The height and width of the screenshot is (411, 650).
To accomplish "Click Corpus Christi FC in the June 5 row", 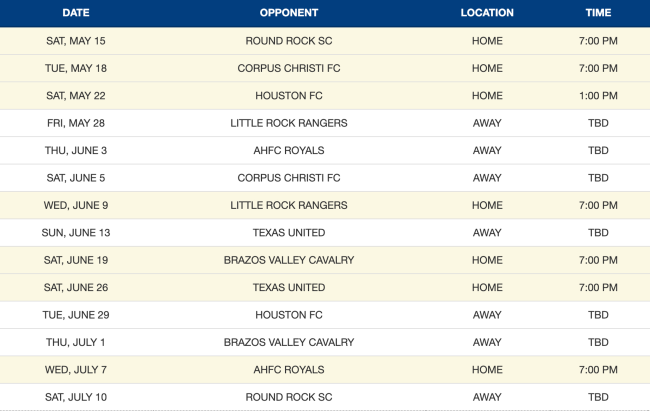I will click(289, 178).
